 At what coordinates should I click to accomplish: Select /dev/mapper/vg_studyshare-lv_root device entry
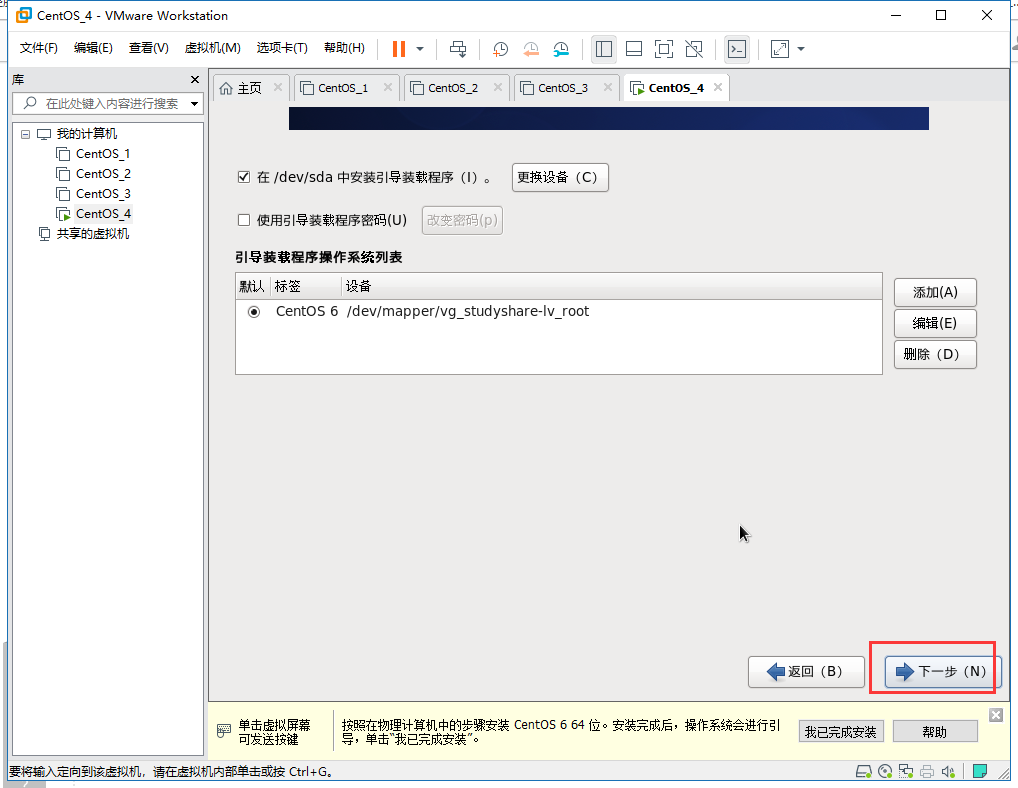click(467, 312)
